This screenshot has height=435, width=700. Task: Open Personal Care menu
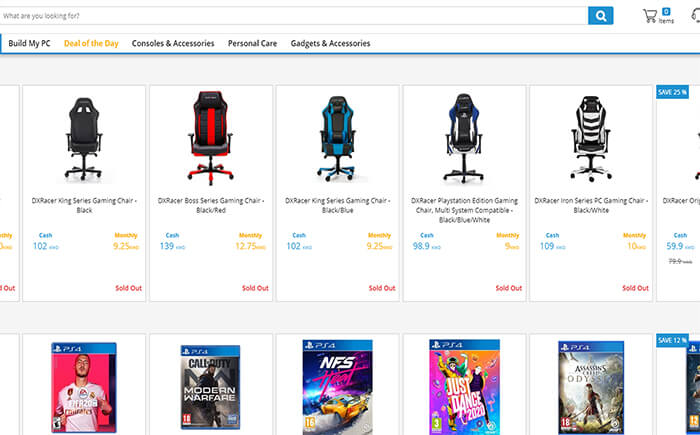click(252, 43)
